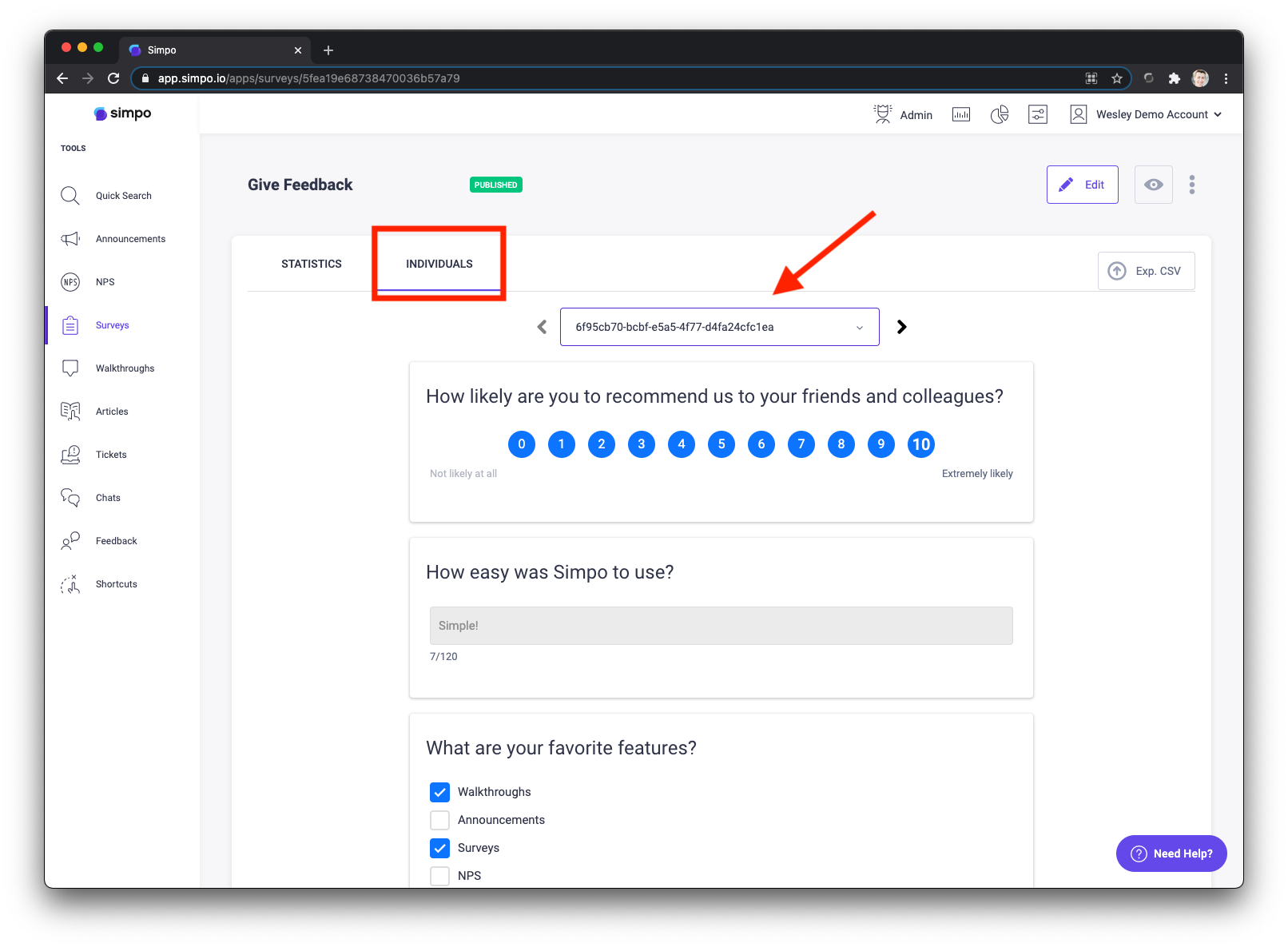Select rating 3 on the scale

pyautogui.click(x=642, y=444)
